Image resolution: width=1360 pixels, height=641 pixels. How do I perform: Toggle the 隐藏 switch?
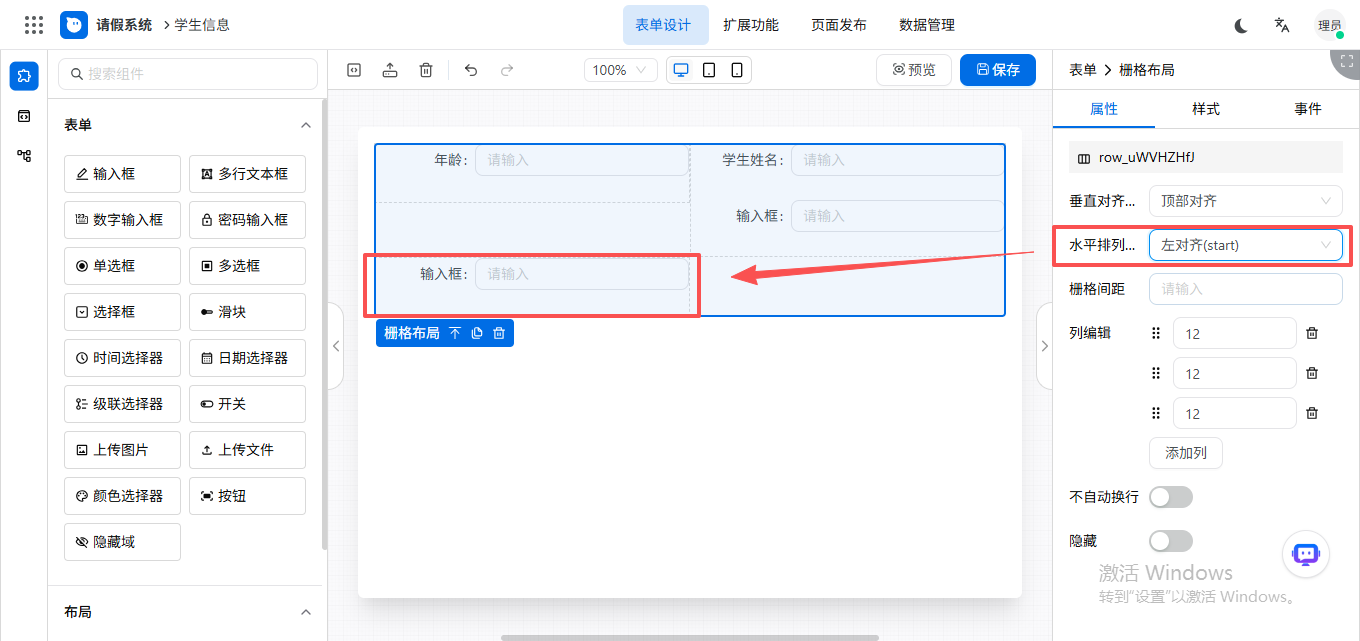point(1171,541)
